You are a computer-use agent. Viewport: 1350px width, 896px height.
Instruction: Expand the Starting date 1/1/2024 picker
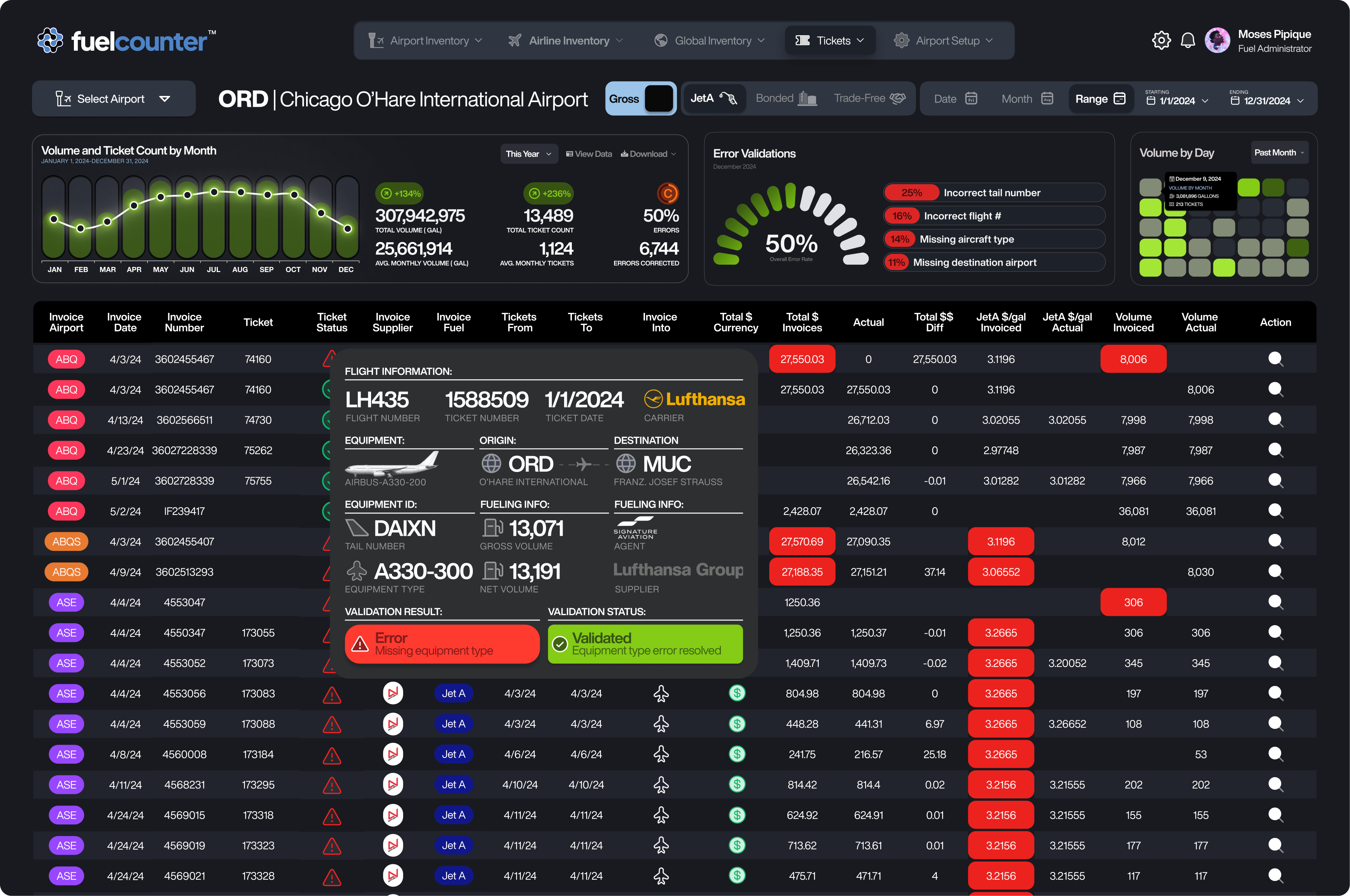tap(1177, 101)
